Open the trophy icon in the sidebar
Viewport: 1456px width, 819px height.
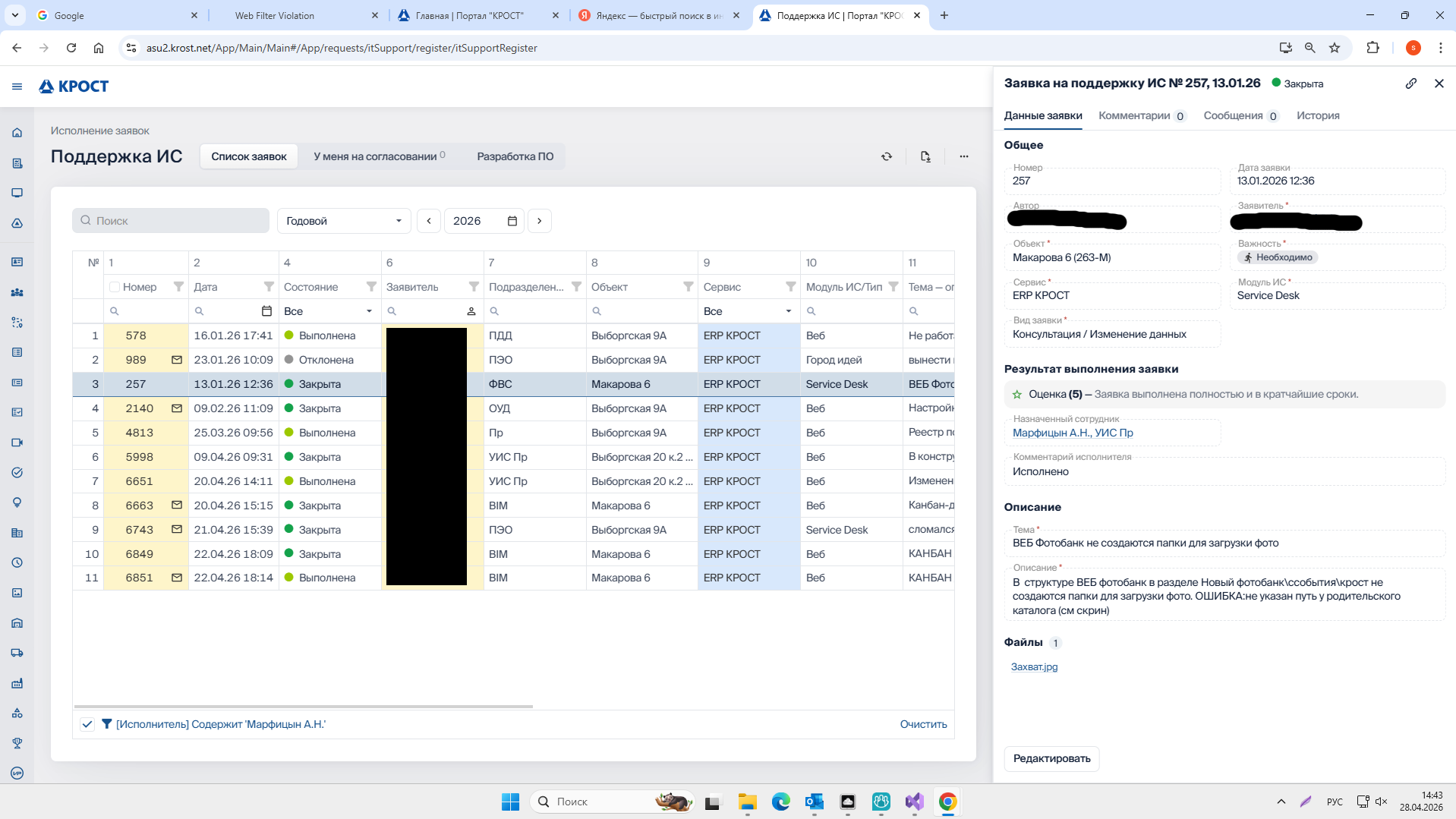(x=17, y=743)
